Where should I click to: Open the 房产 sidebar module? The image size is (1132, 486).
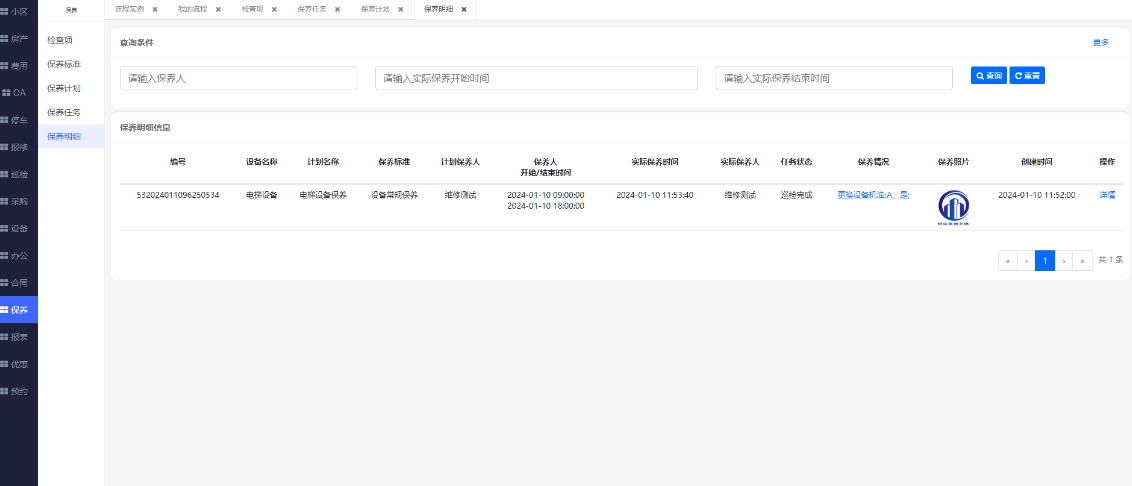18,39
